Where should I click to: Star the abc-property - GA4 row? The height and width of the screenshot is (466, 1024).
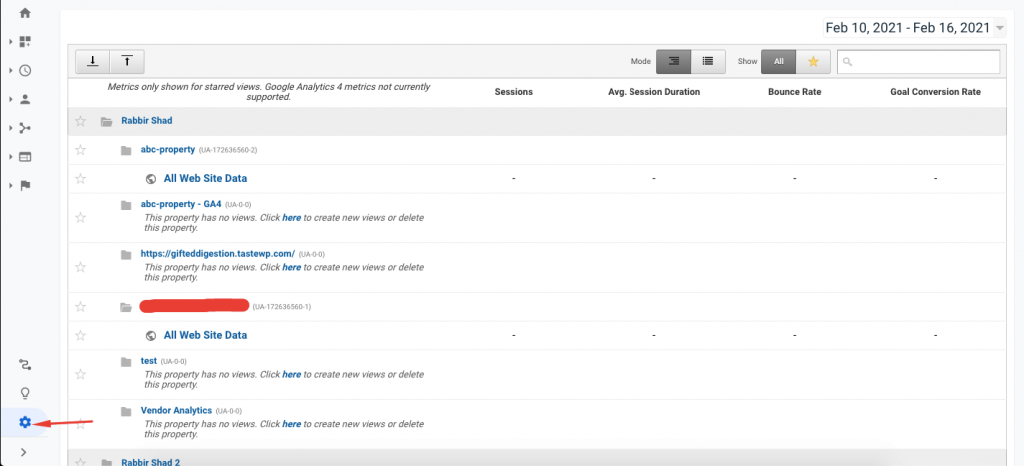coord(80,217)
